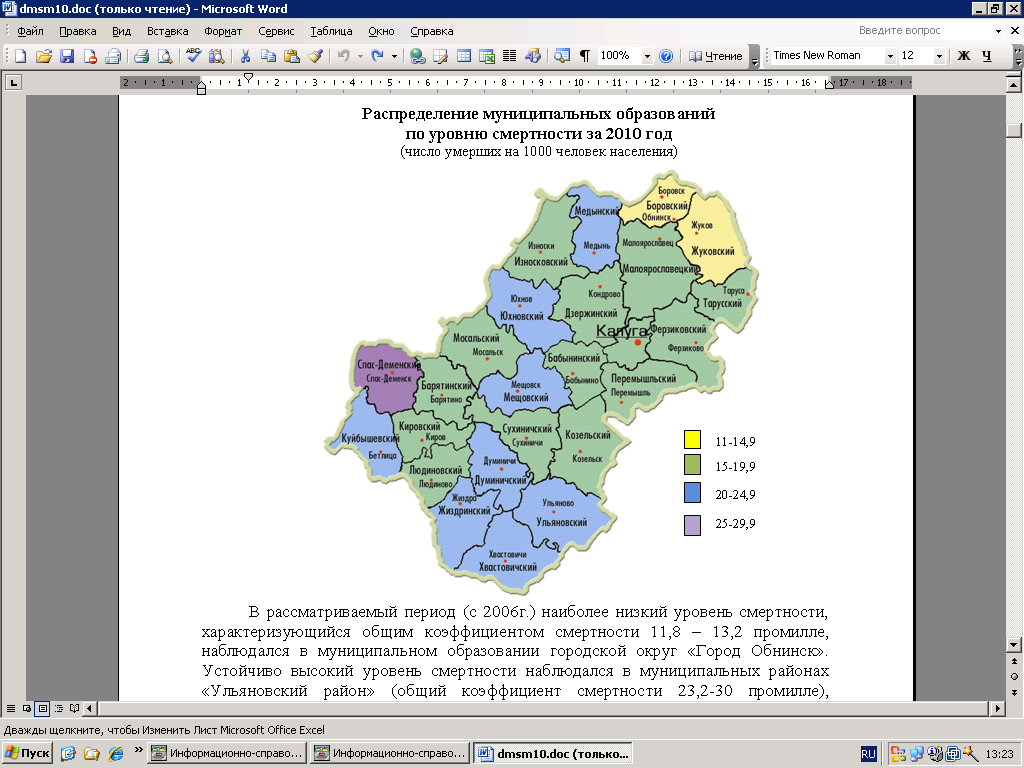Open a file with the folder icon
The height and width of the screenshot is (768, 1024).
(44, 56)
